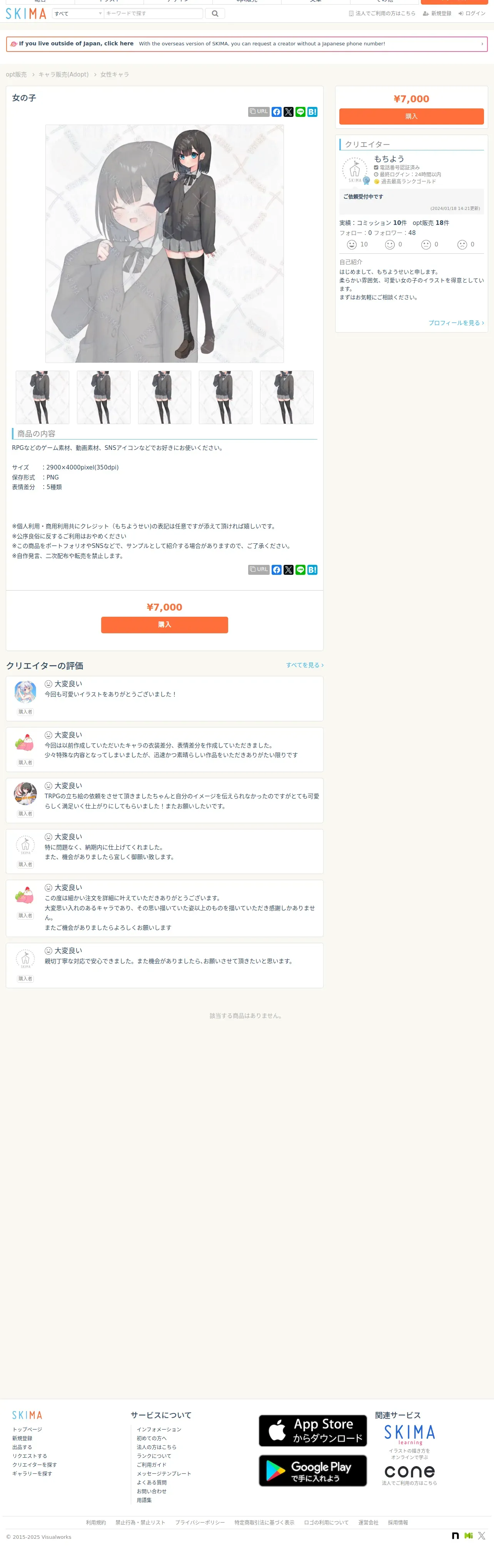Select the last expression thumbnail below main image

point(287,398)
